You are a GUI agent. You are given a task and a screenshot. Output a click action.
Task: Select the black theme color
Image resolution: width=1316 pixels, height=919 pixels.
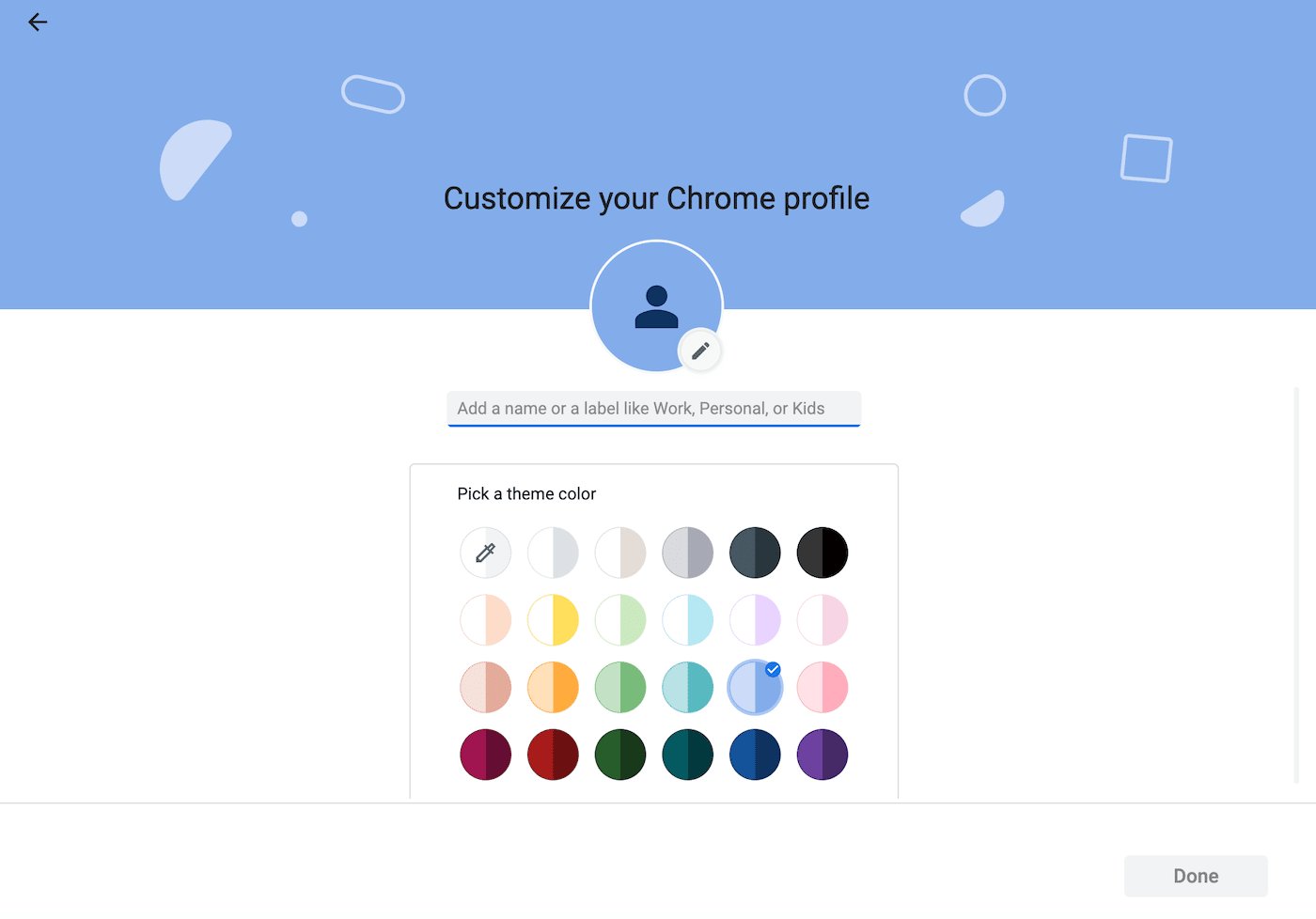point(822,553)
